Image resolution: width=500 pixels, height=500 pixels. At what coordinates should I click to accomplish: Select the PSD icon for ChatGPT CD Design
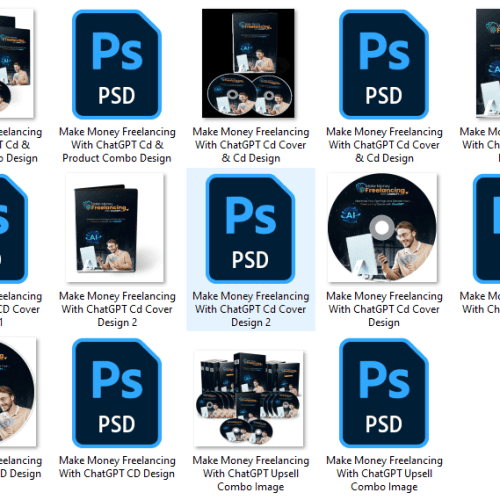(x=117, y=393)
